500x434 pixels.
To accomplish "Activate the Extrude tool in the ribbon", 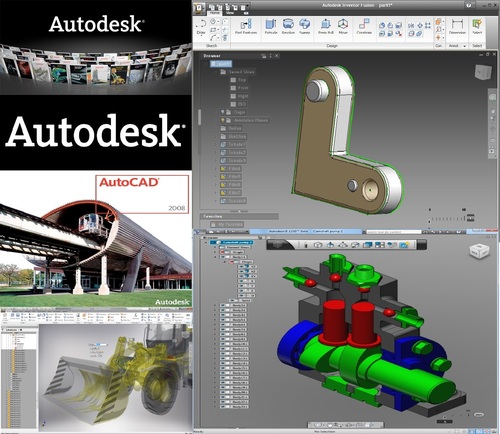I will point(271,26).
